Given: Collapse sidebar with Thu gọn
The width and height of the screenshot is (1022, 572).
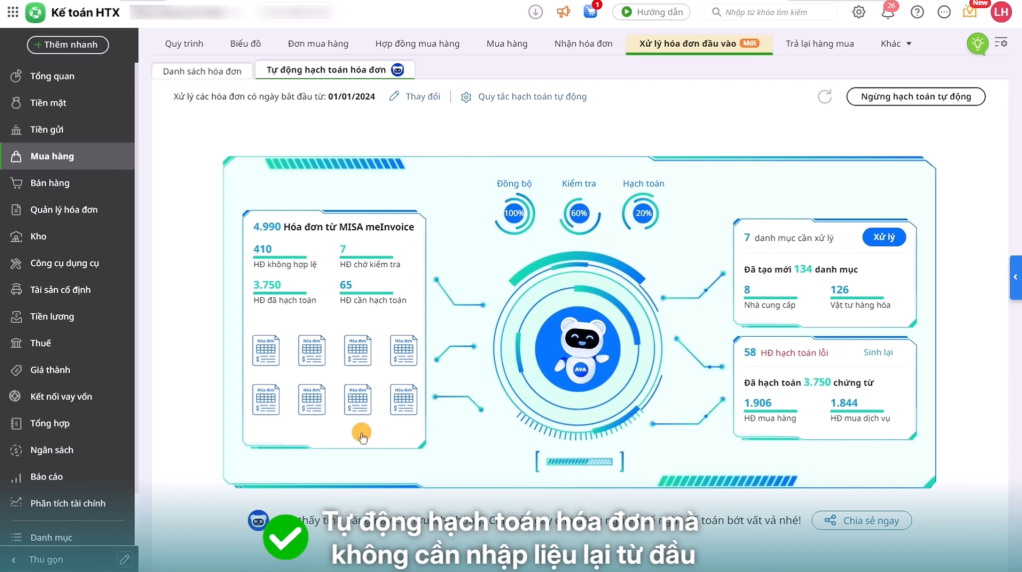Looking at the screenshot, I should 46,559.
